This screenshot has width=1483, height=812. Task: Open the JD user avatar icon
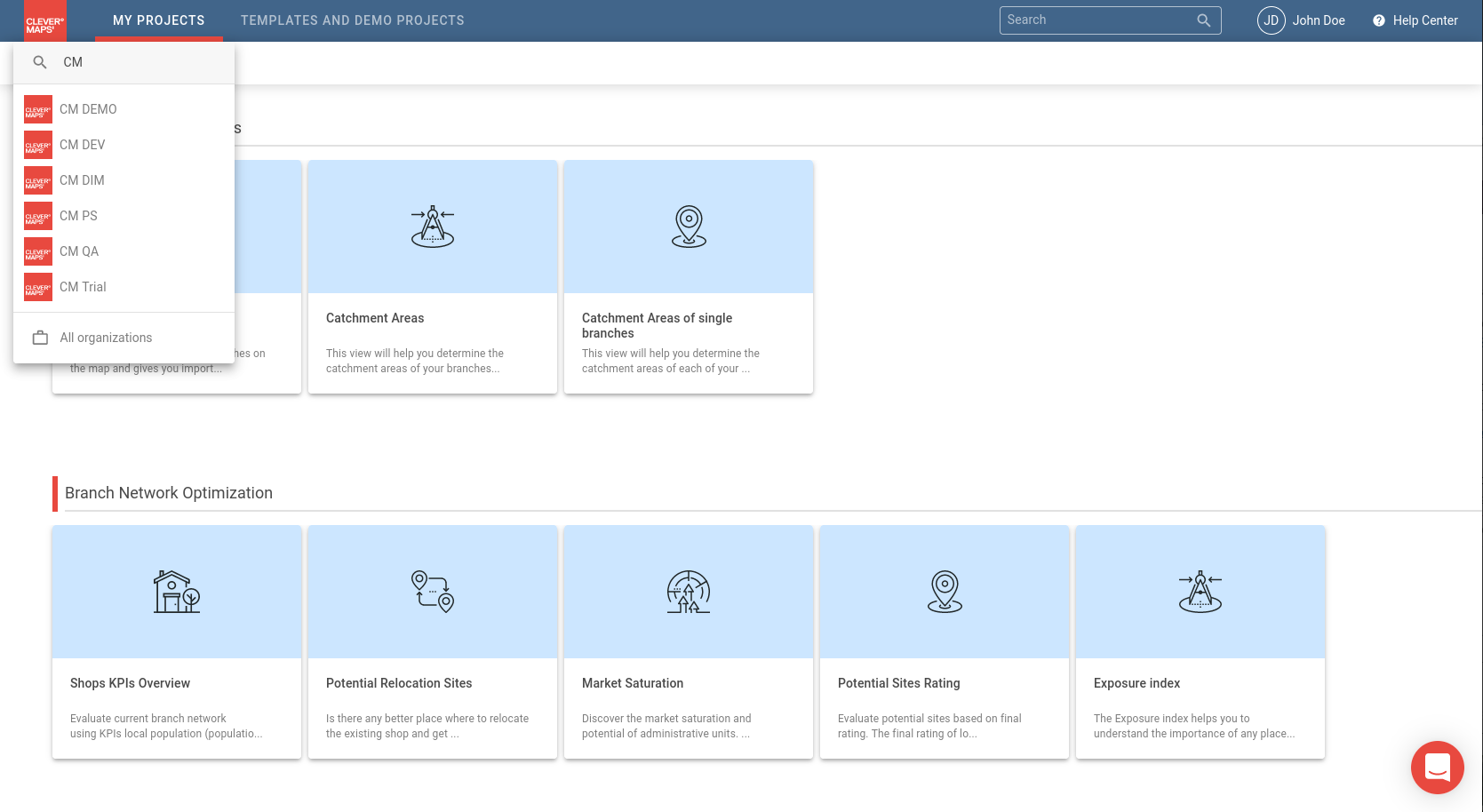tap(1271, 20)
